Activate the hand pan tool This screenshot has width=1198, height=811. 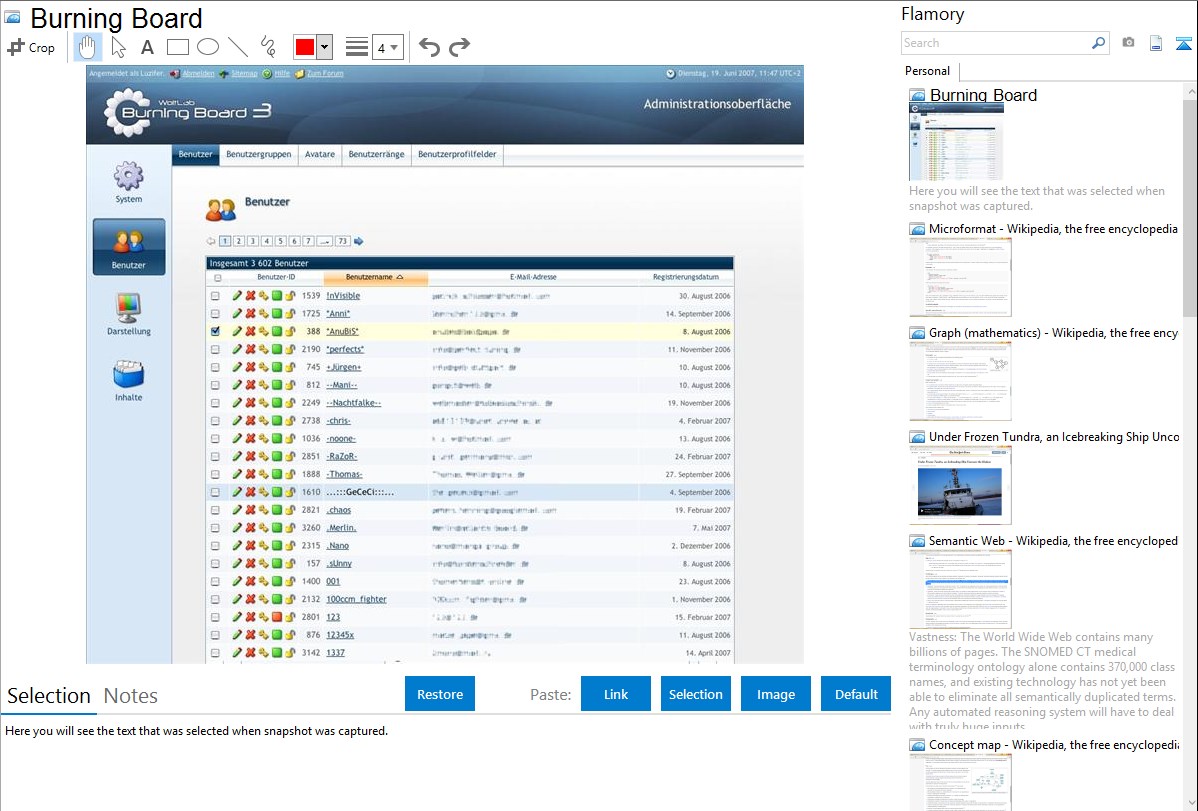[88, 47]
